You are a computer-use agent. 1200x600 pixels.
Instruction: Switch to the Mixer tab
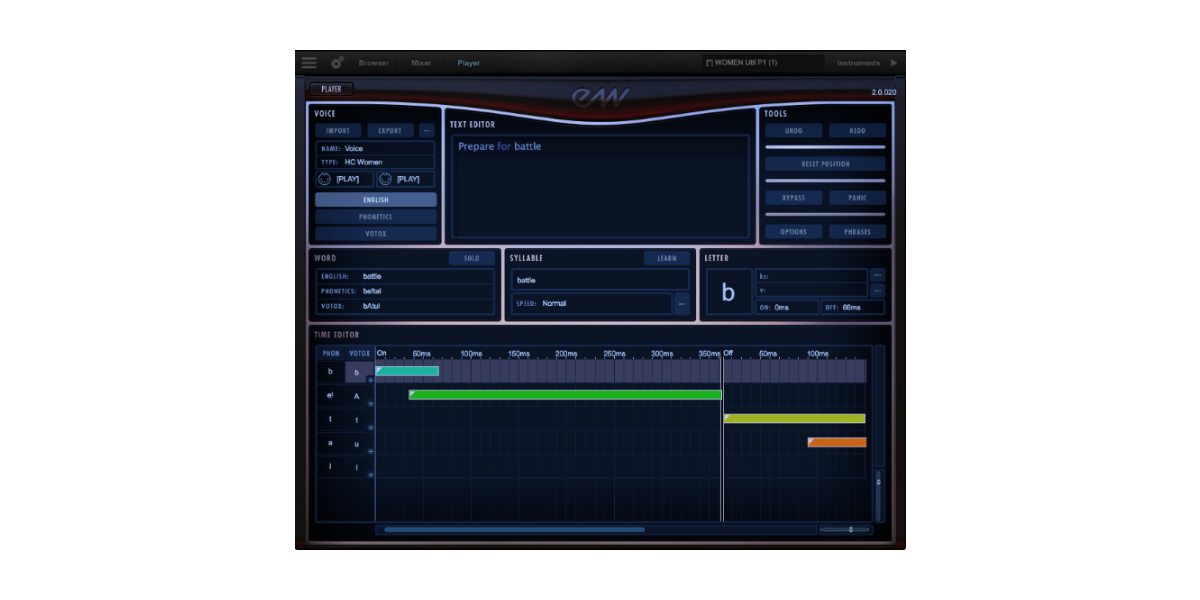[x=421, y=63]
